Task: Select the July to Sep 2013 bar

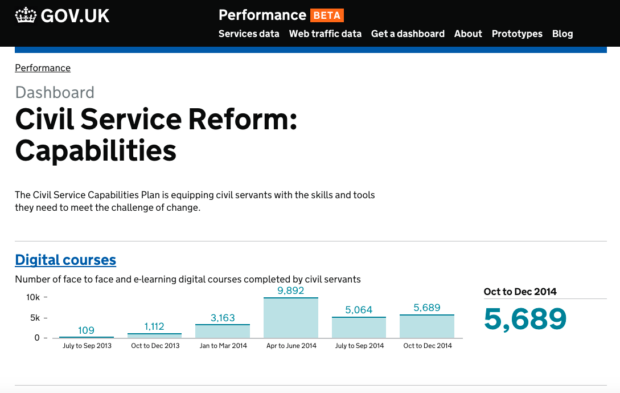Action: pyautogui.click(x=87, y=337)
